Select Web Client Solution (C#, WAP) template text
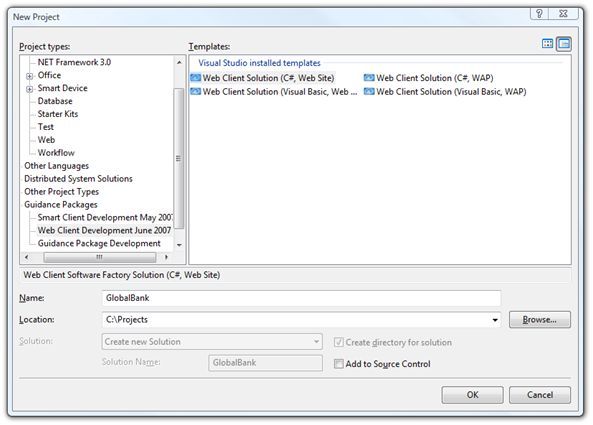593x425 pixels. point(435,78)
